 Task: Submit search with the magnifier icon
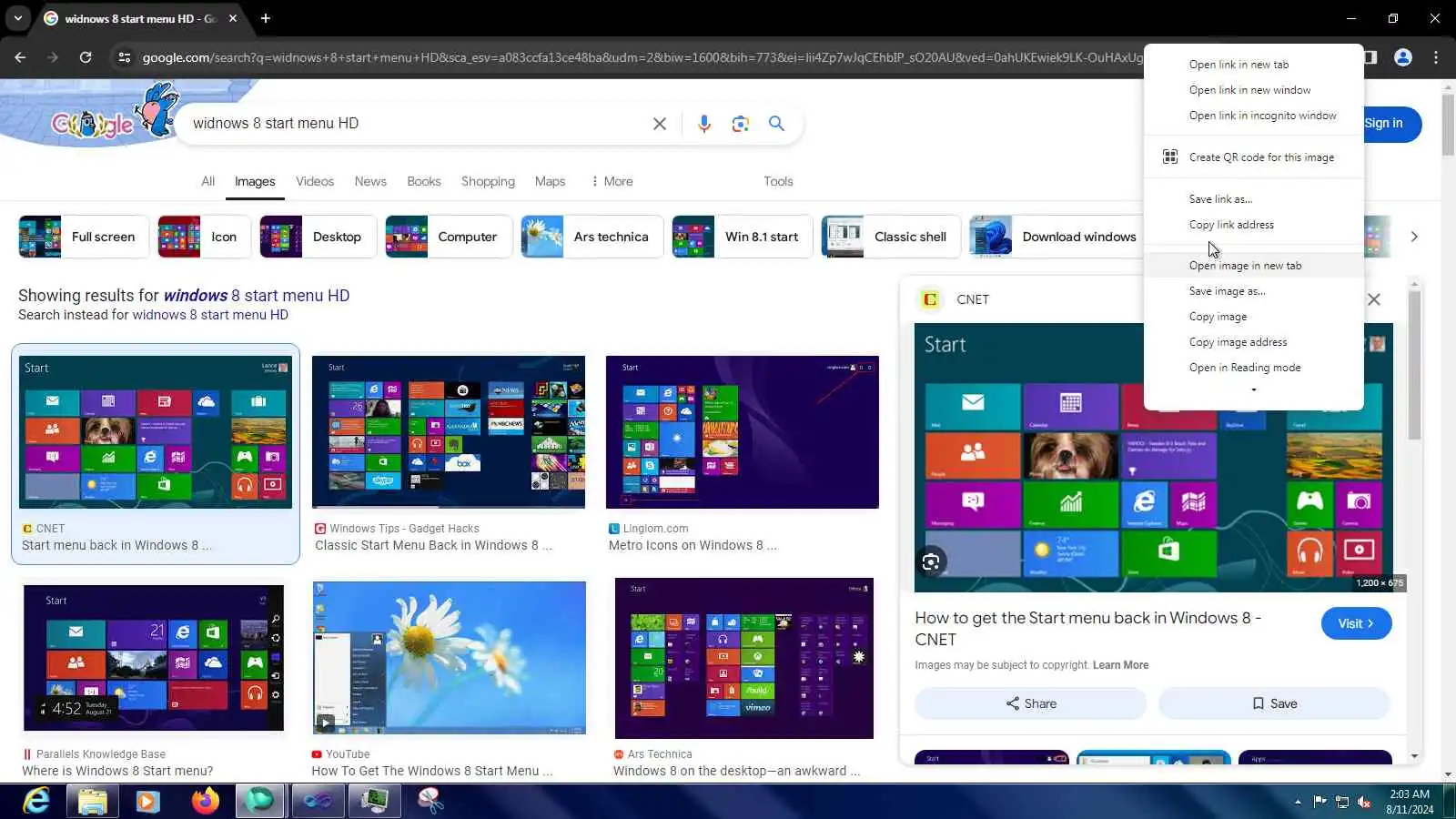tap(776, 123)
